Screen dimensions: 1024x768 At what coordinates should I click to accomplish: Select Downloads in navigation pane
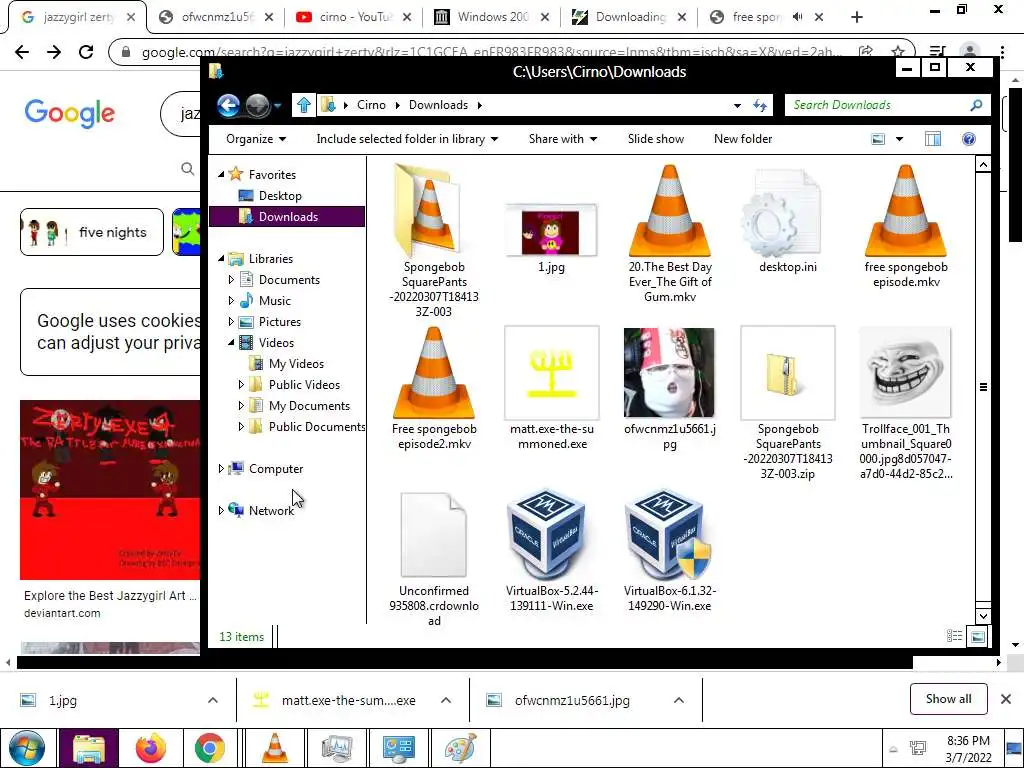pyautogui.click(x=287, y=216)
